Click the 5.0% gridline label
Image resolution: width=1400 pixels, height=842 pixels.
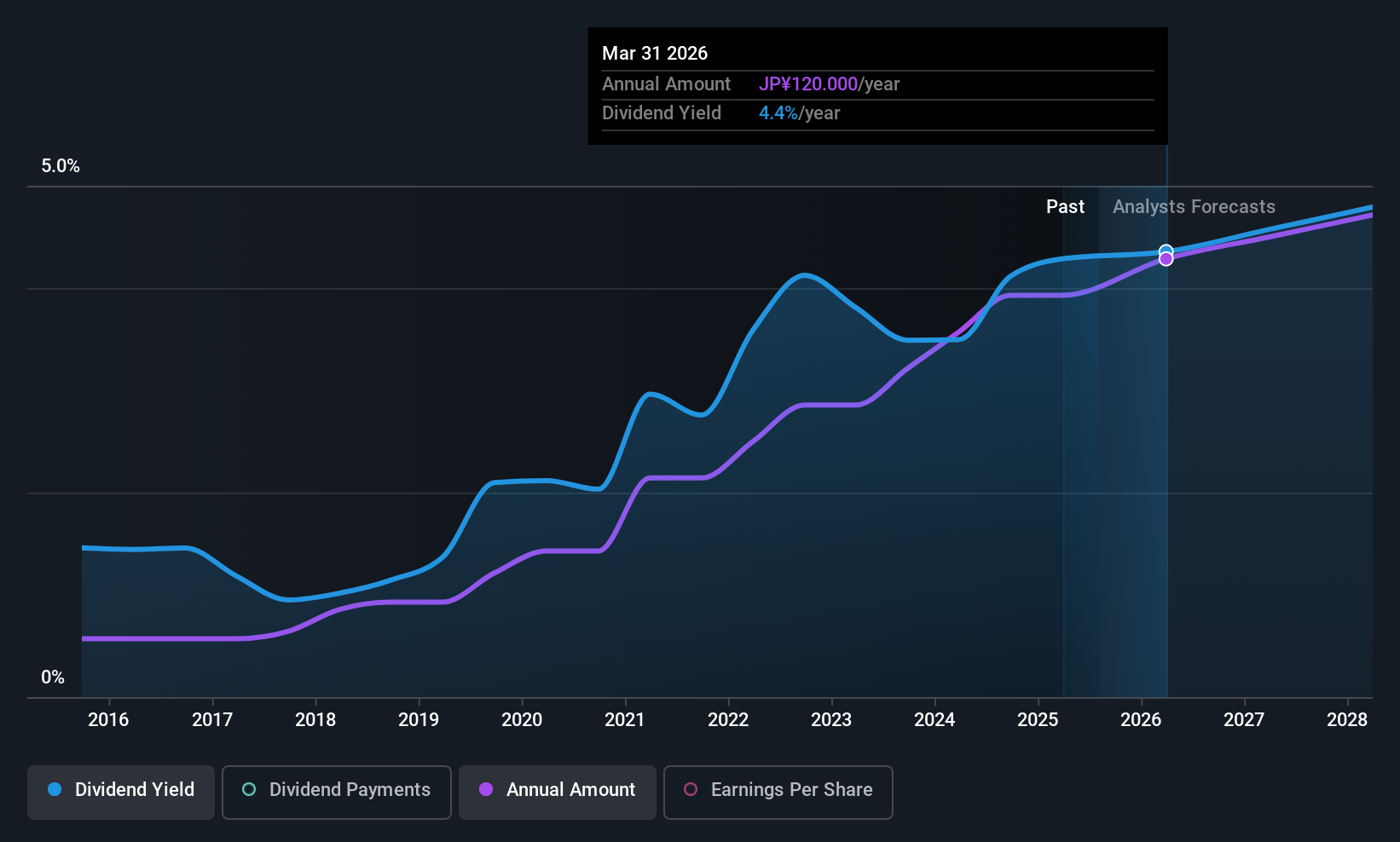61,166
